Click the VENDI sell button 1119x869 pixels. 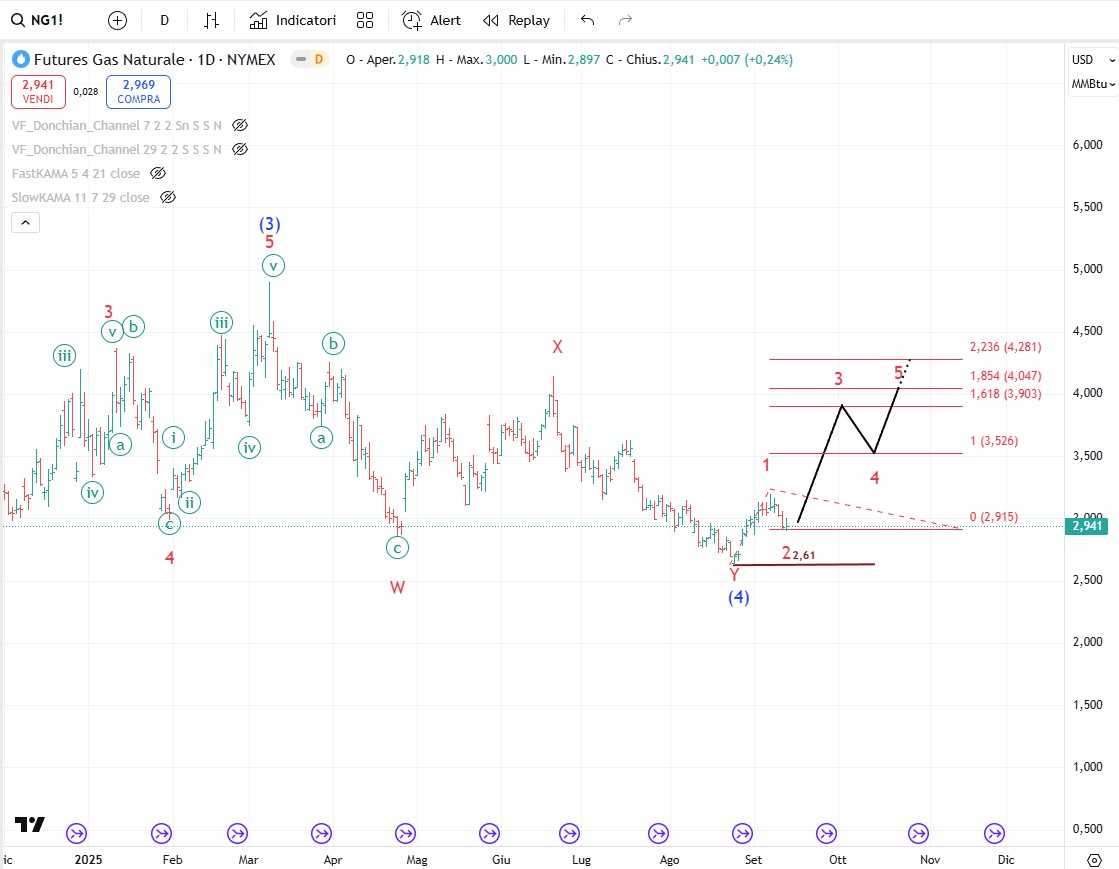click(40, 92)
